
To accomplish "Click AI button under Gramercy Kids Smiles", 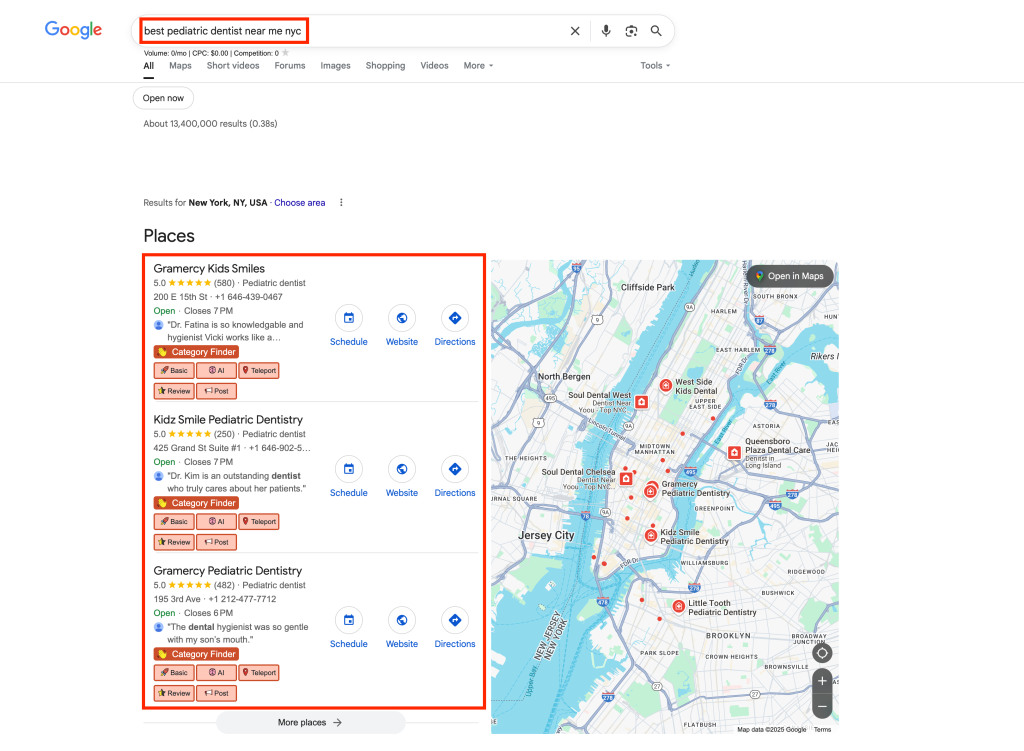I will (216, 370).
